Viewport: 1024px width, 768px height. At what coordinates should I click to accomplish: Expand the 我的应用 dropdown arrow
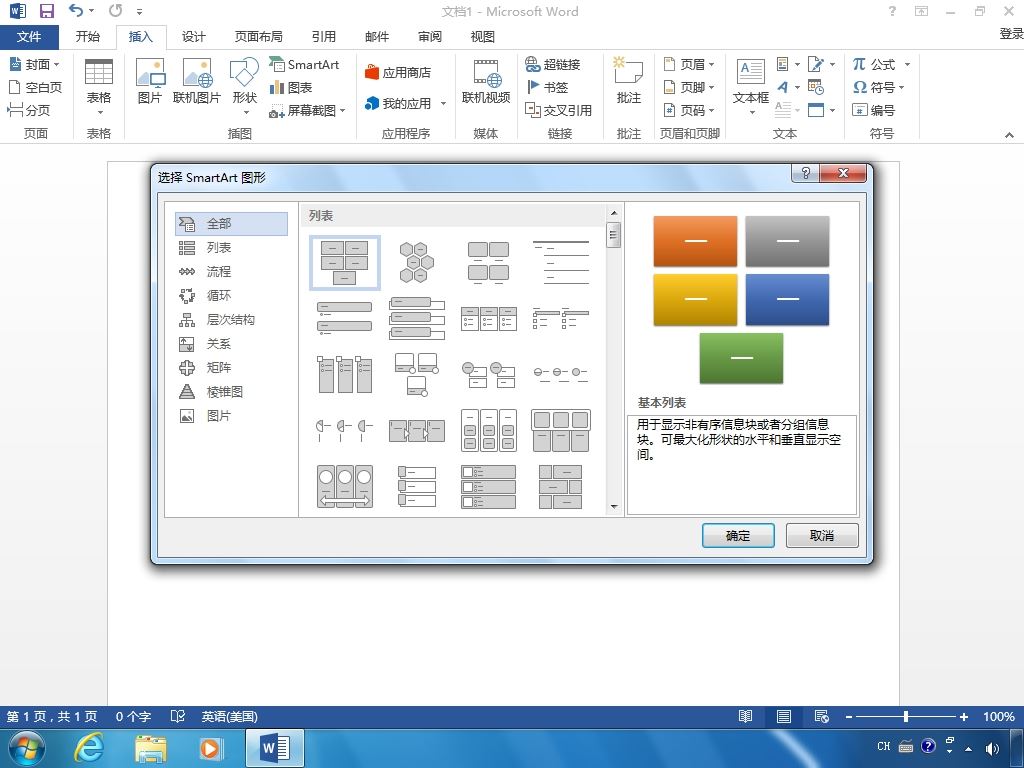pos(443,103)
